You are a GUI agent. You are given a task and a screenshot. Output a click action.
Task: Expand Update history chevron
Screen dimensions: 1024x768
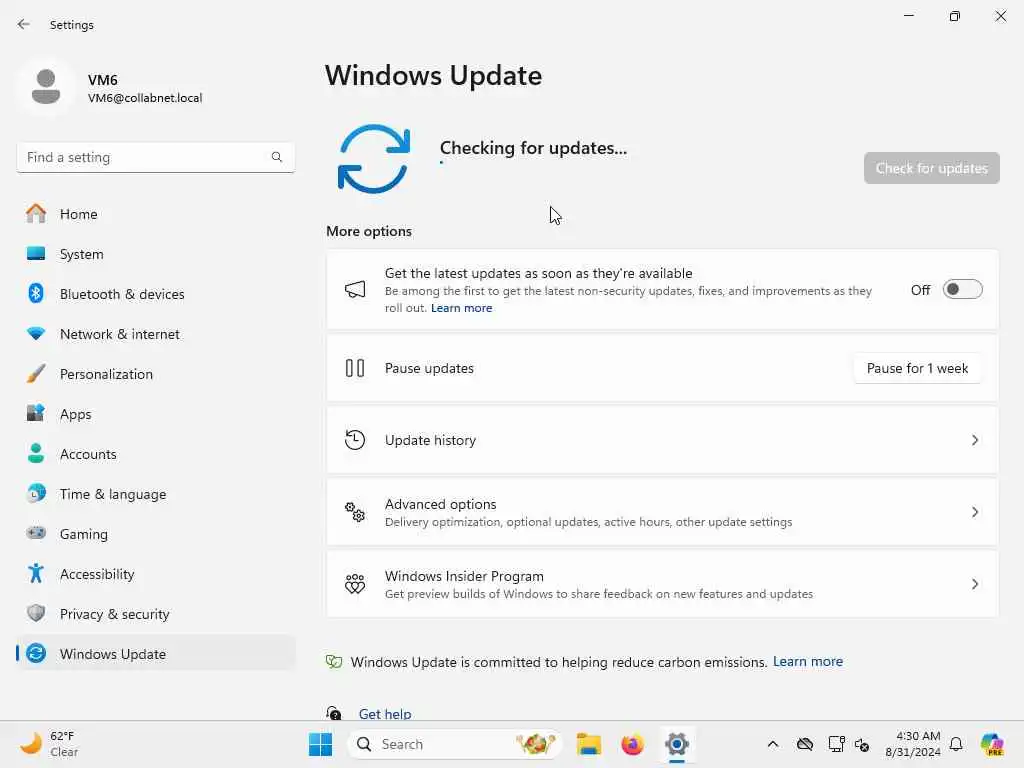974,440
